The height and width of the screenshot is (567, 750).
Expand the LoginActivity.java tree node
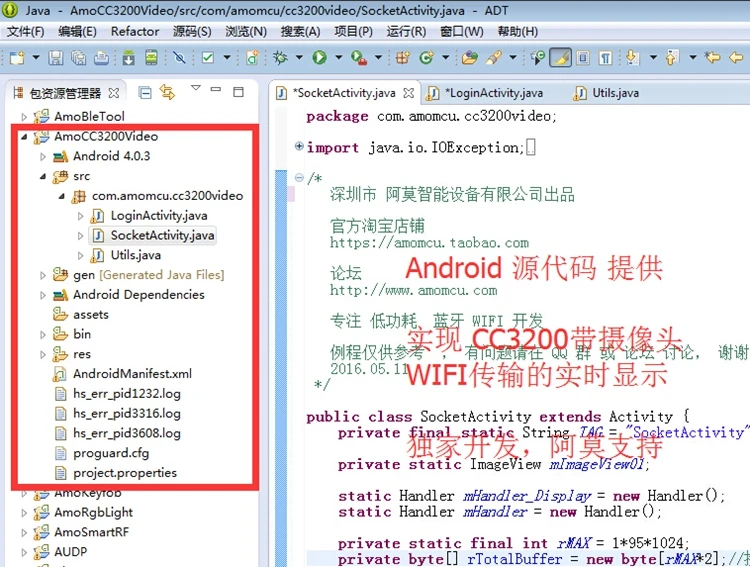(80, 216)
